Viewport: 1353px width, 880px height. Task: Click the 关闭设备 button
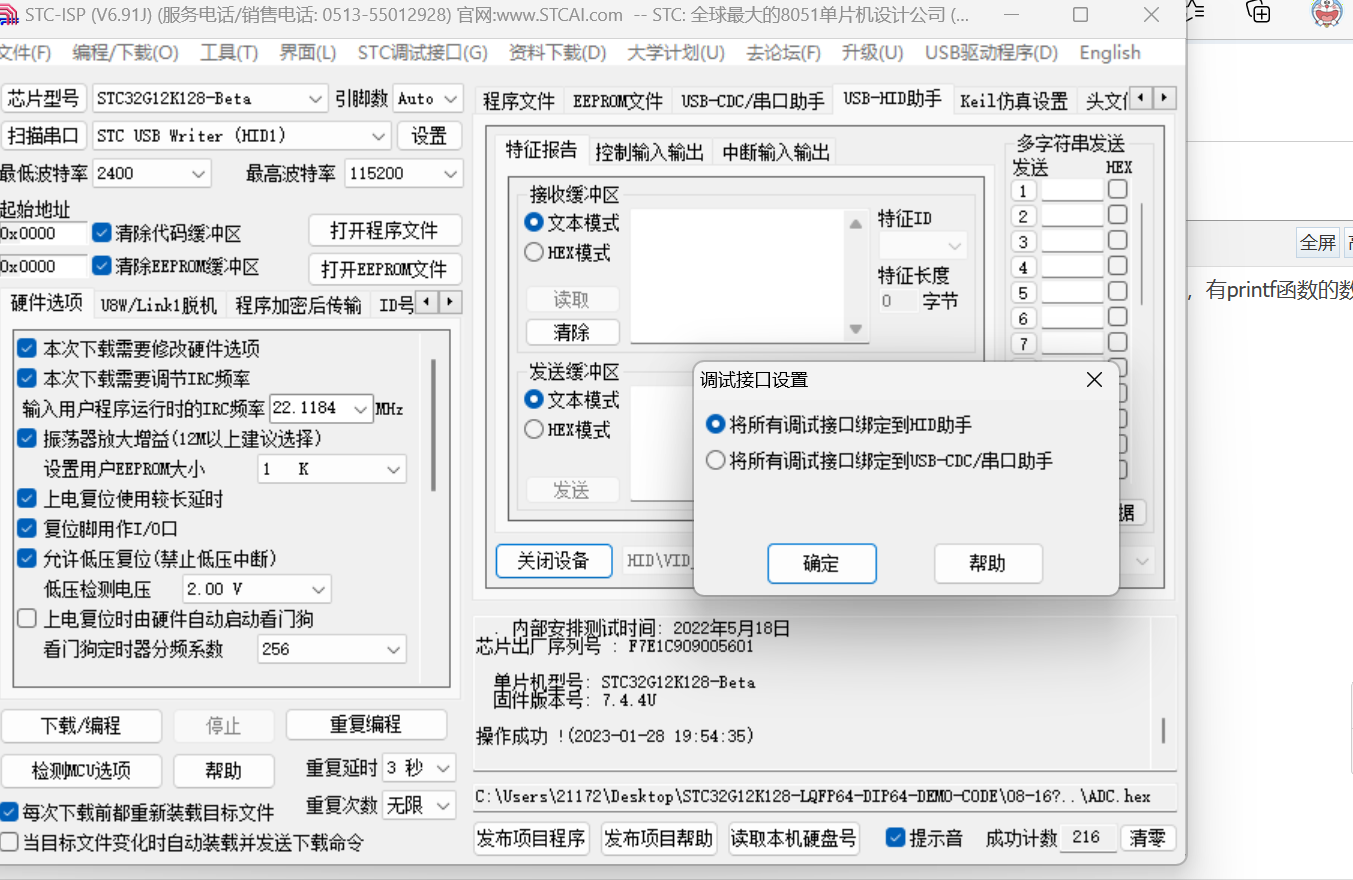pyautogui.click(x=553, y=561)
